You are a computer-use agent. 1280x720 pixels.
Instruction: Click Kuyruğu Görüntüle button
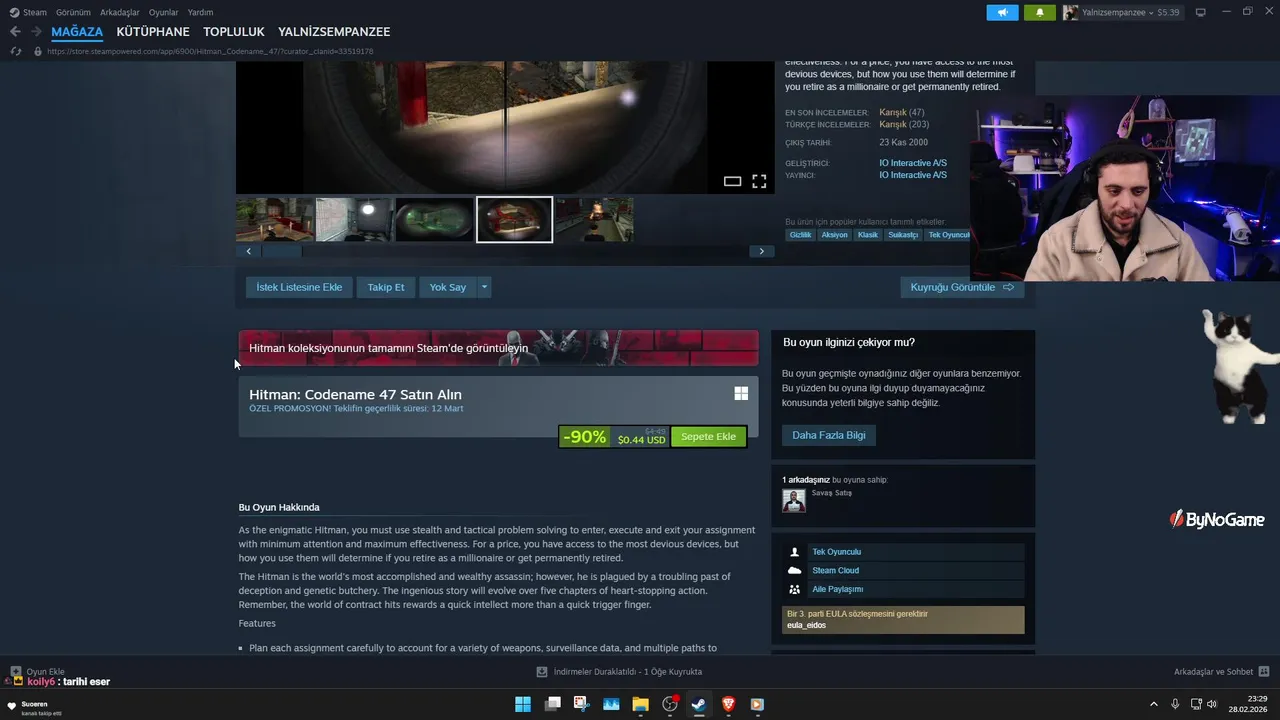point(962,287)
